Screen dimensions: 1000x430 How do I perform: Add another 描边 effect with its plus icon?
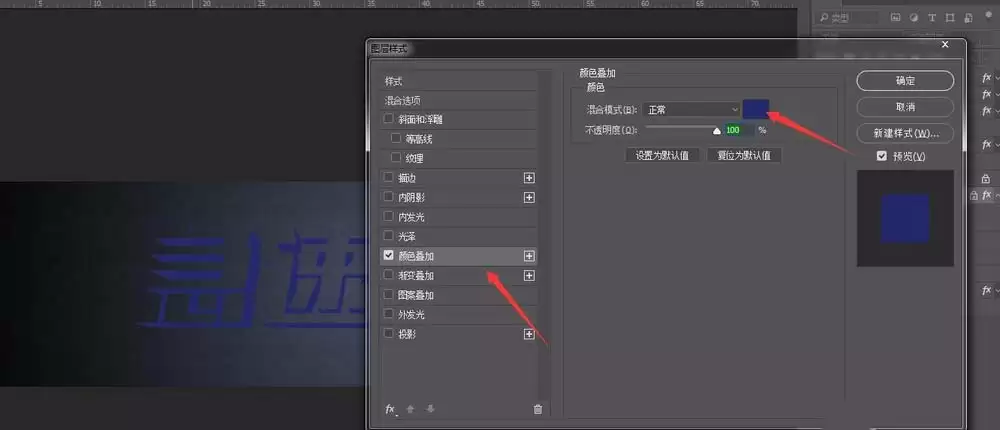(x=529, y=178)
